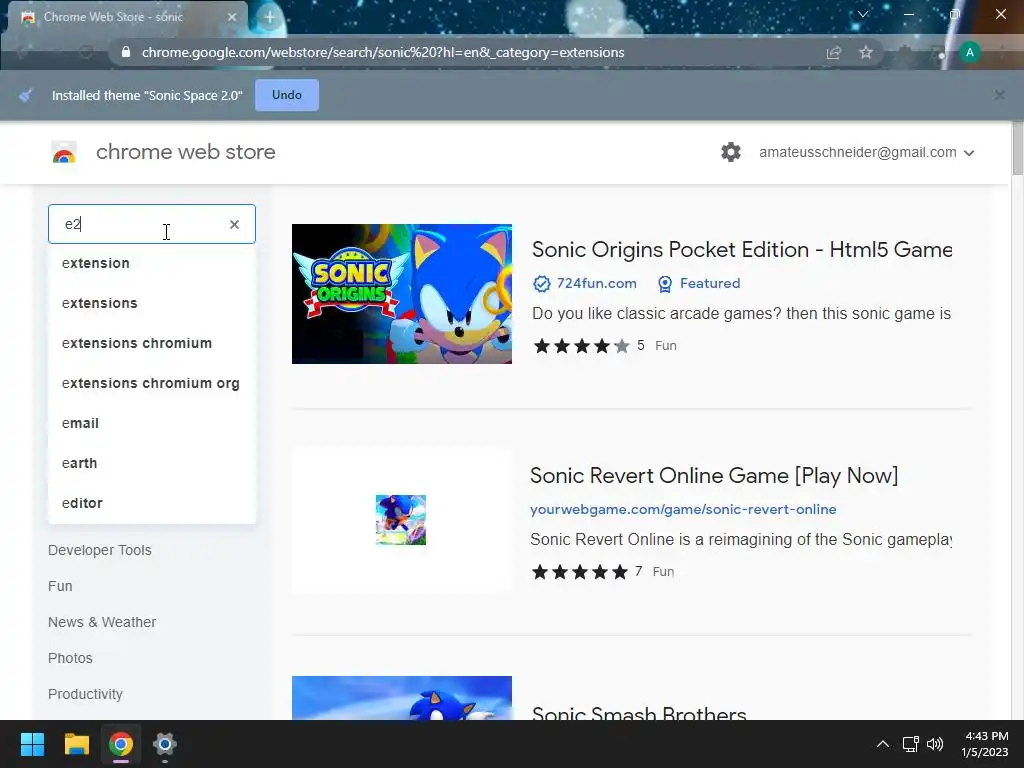Viewport: 1024px width, 768px height.
Task: Open the network status tray icon
Action: pyautogui.click(x=910, y=744)
